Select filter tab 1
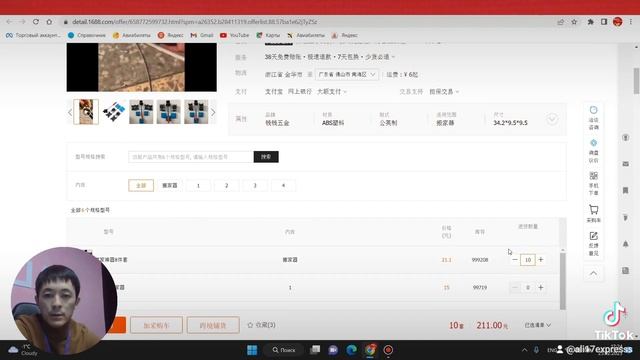 [x=198, y=185]
